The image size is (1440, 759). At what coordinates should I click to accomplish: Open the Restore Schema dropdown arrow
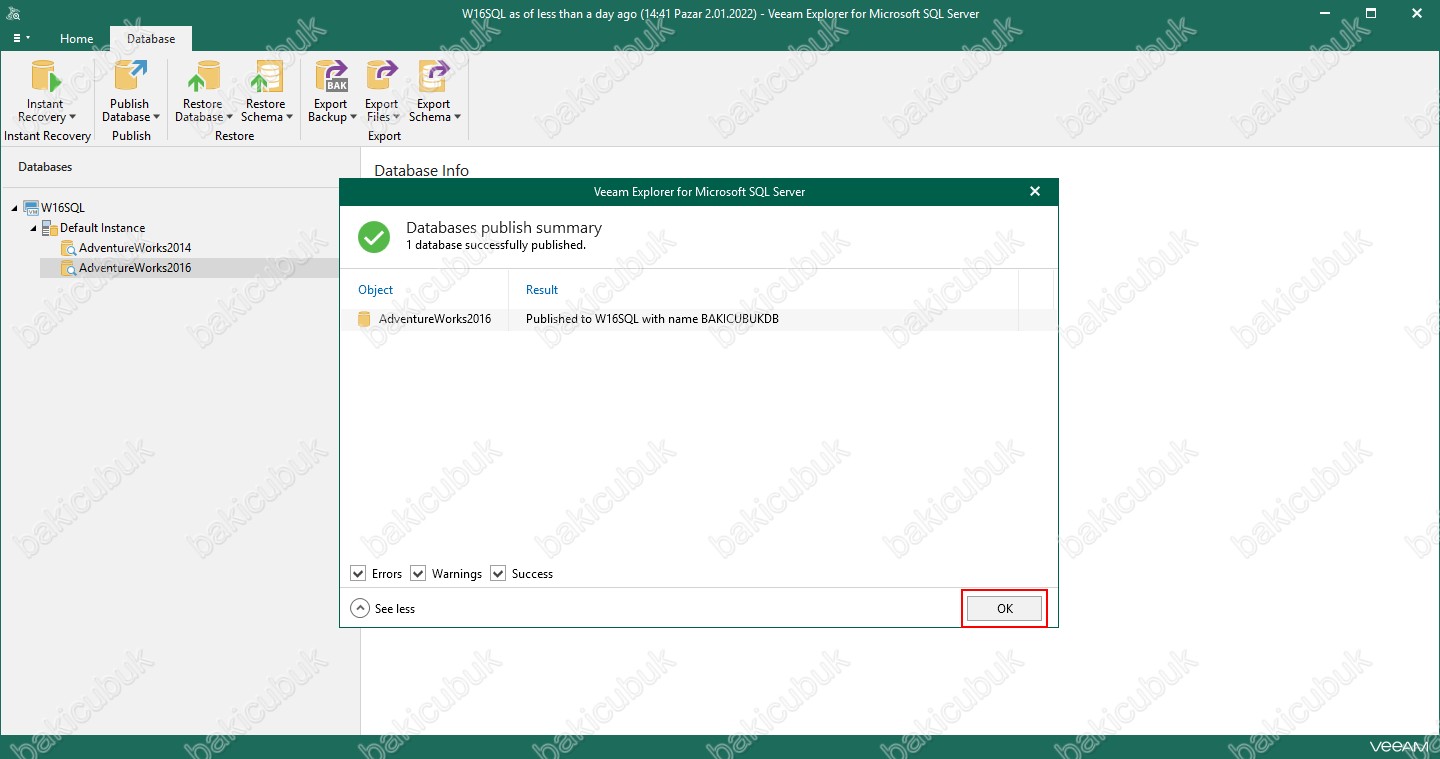click(290, 118)
